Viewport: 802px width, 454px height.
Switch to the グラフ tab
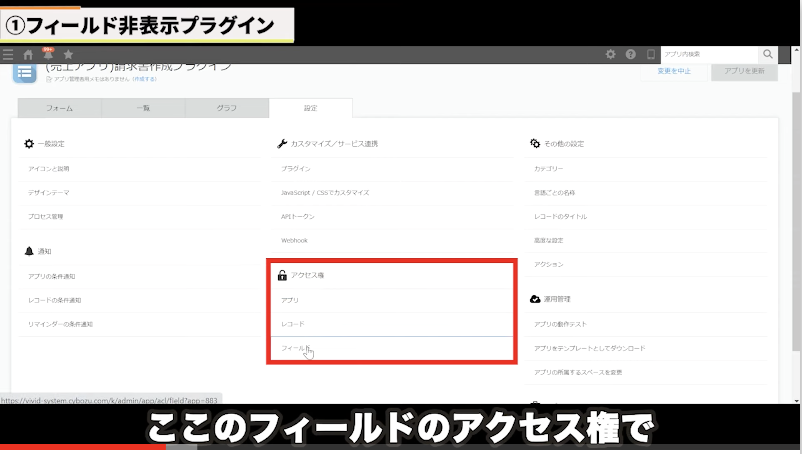tap(227, 107)
